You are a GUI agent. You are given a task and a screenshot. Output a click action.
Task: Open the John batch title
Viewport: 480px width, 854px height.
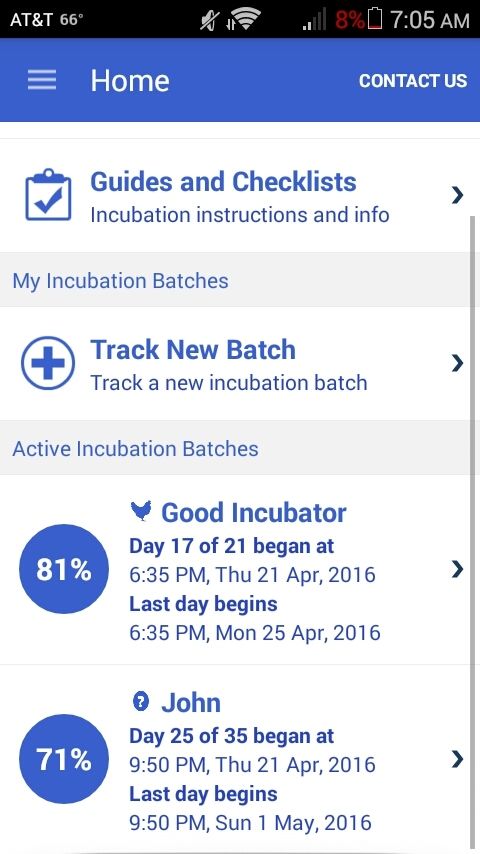tap(191, 702)
